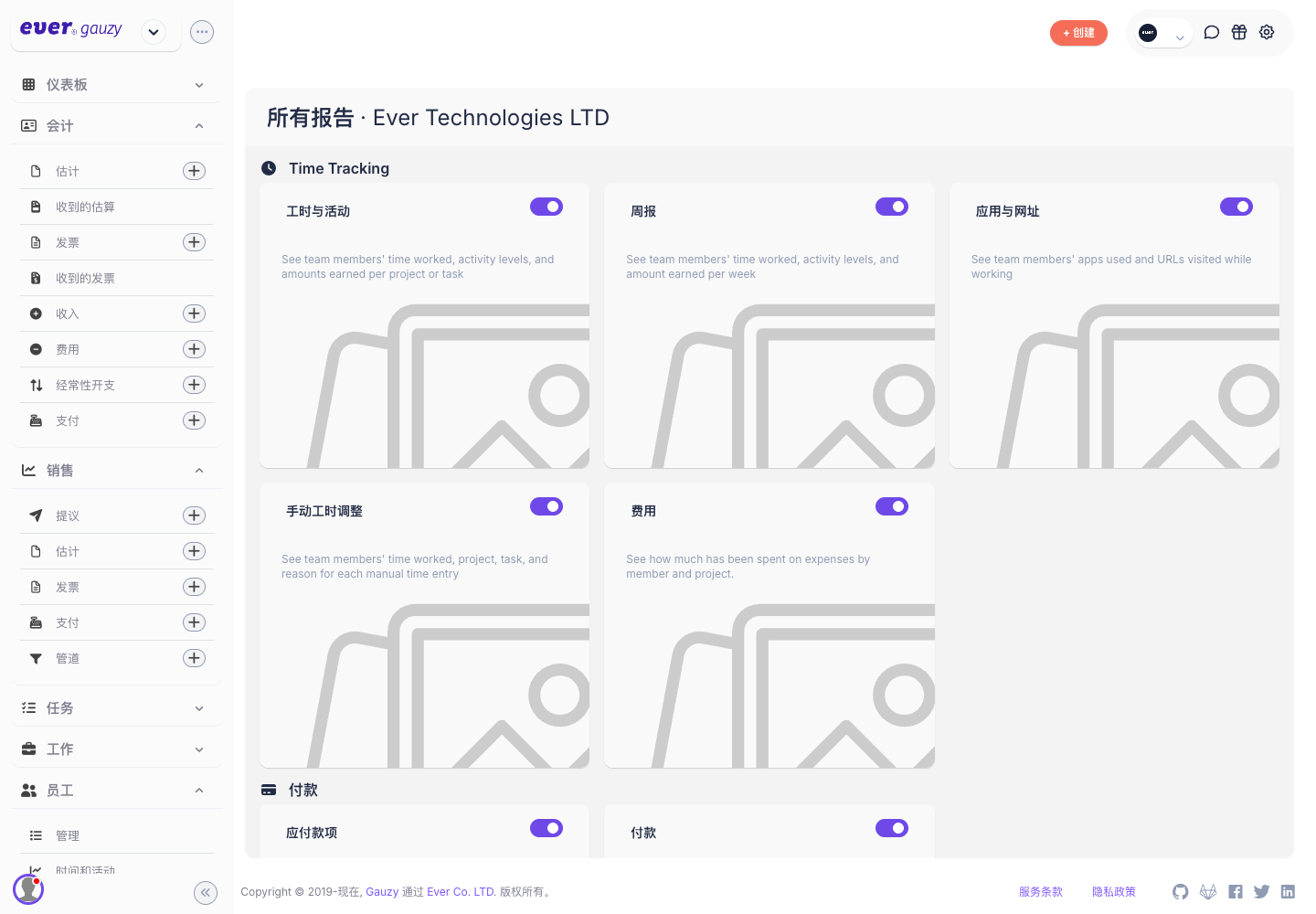
Task: Open 经常性开支 menu item
Action: tap(85, 385)
